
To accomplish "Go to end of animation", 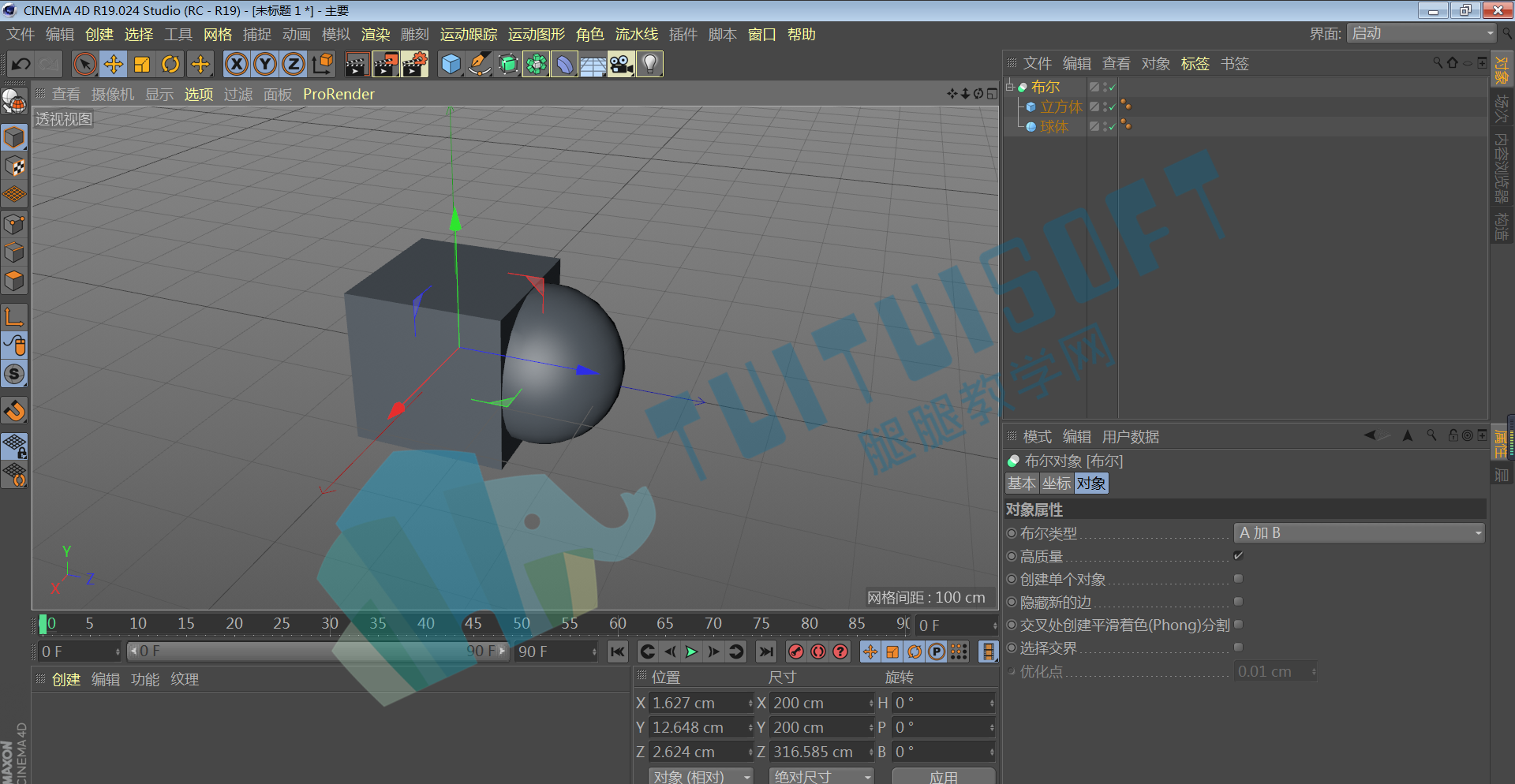I will (x=765, y=651).
